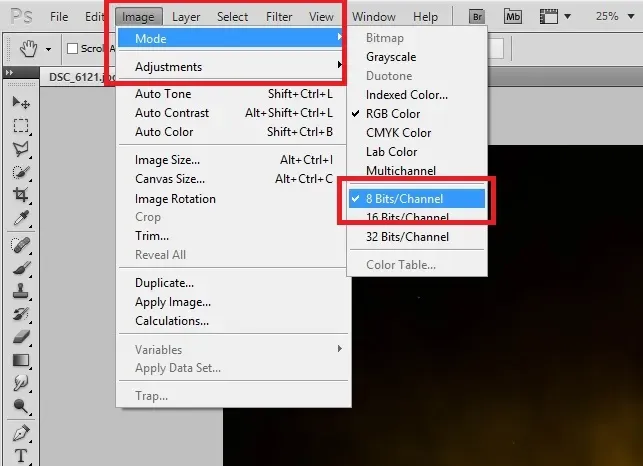The image size is (643, 466).
Task: Open Mini Bridge via the Mb icon
Action: [x=513, y=17]
